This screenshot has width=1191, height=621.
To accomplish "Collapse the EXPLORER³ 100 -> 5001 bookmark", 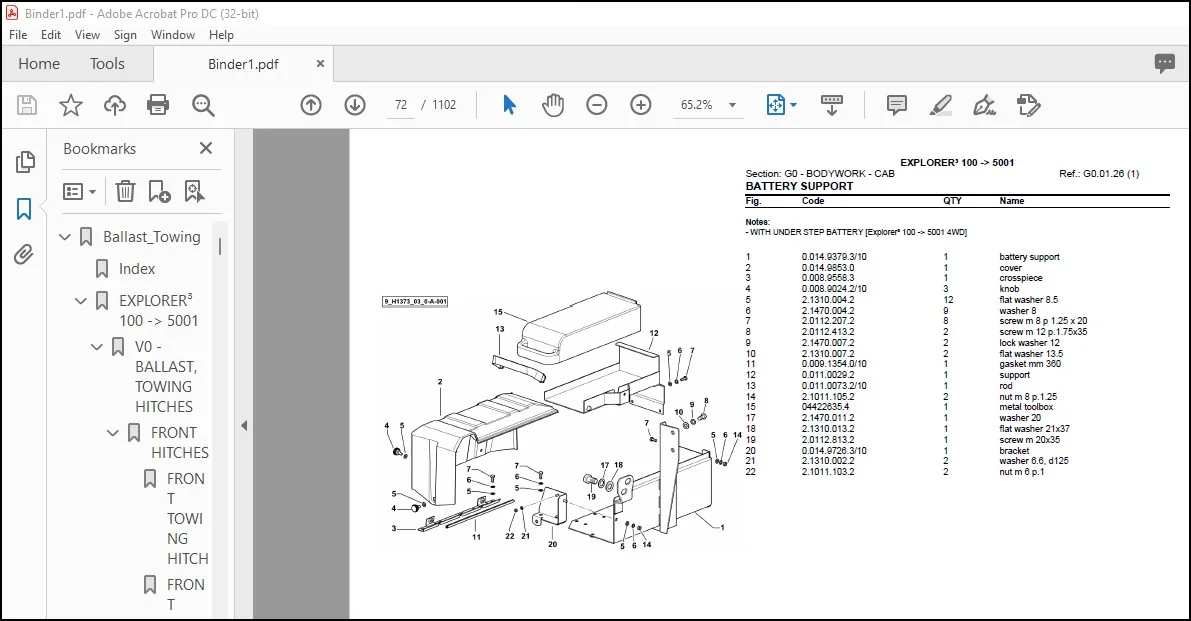I will (x=81, y=301).
